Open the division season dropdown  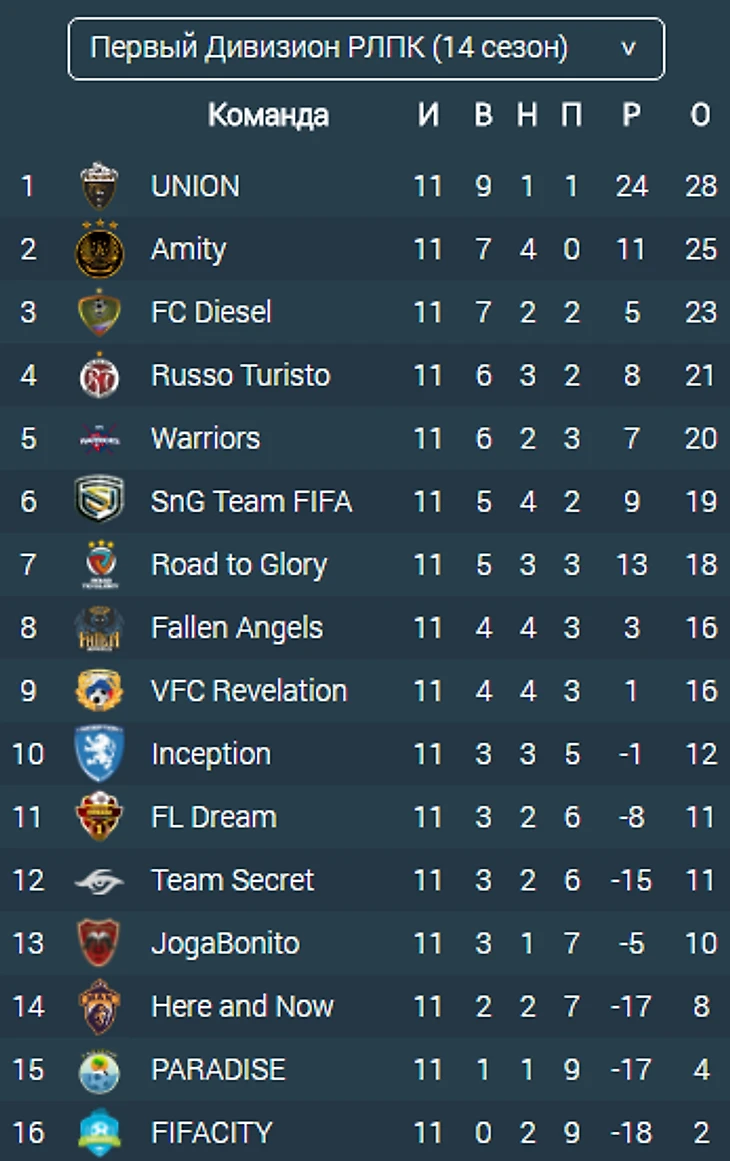click(365, 48)
